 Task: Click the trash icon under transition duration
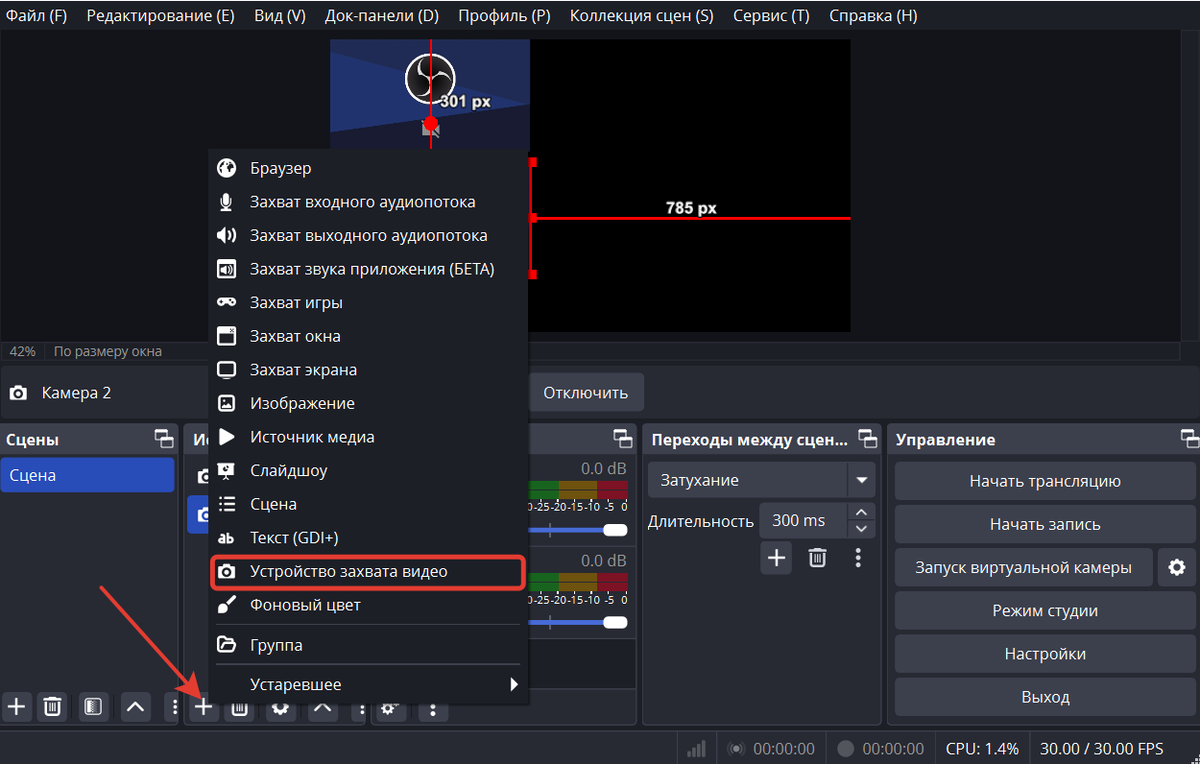tap(817, 558)
